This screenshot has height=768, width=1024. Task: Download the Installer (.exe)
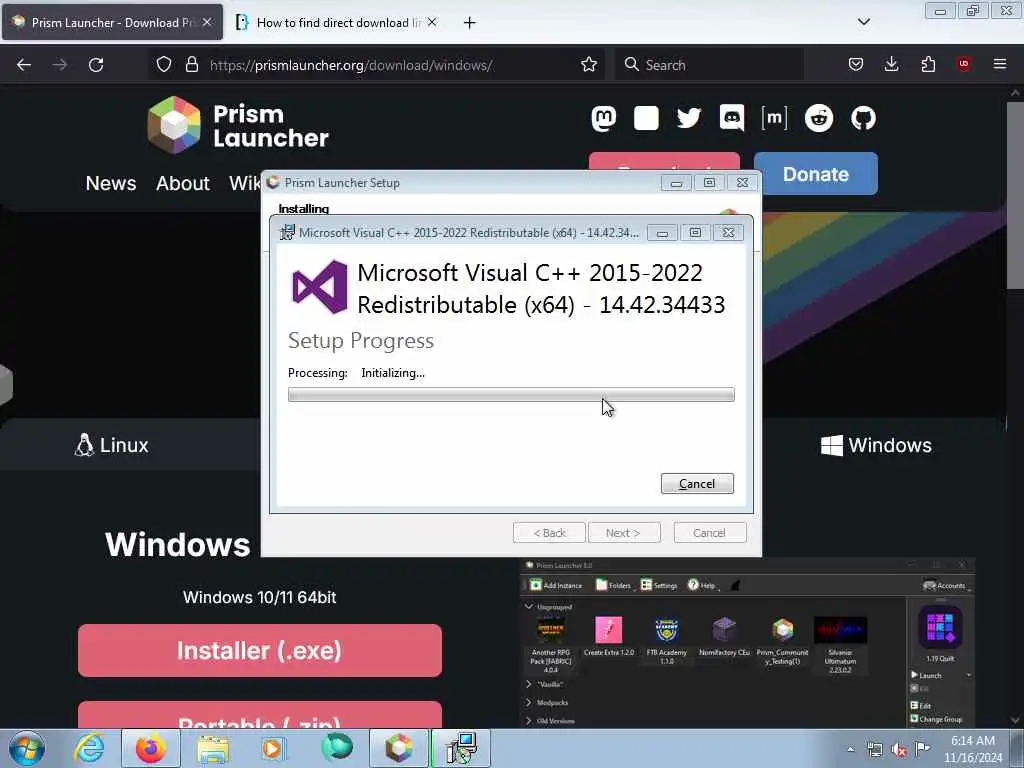tap(260, 650)
